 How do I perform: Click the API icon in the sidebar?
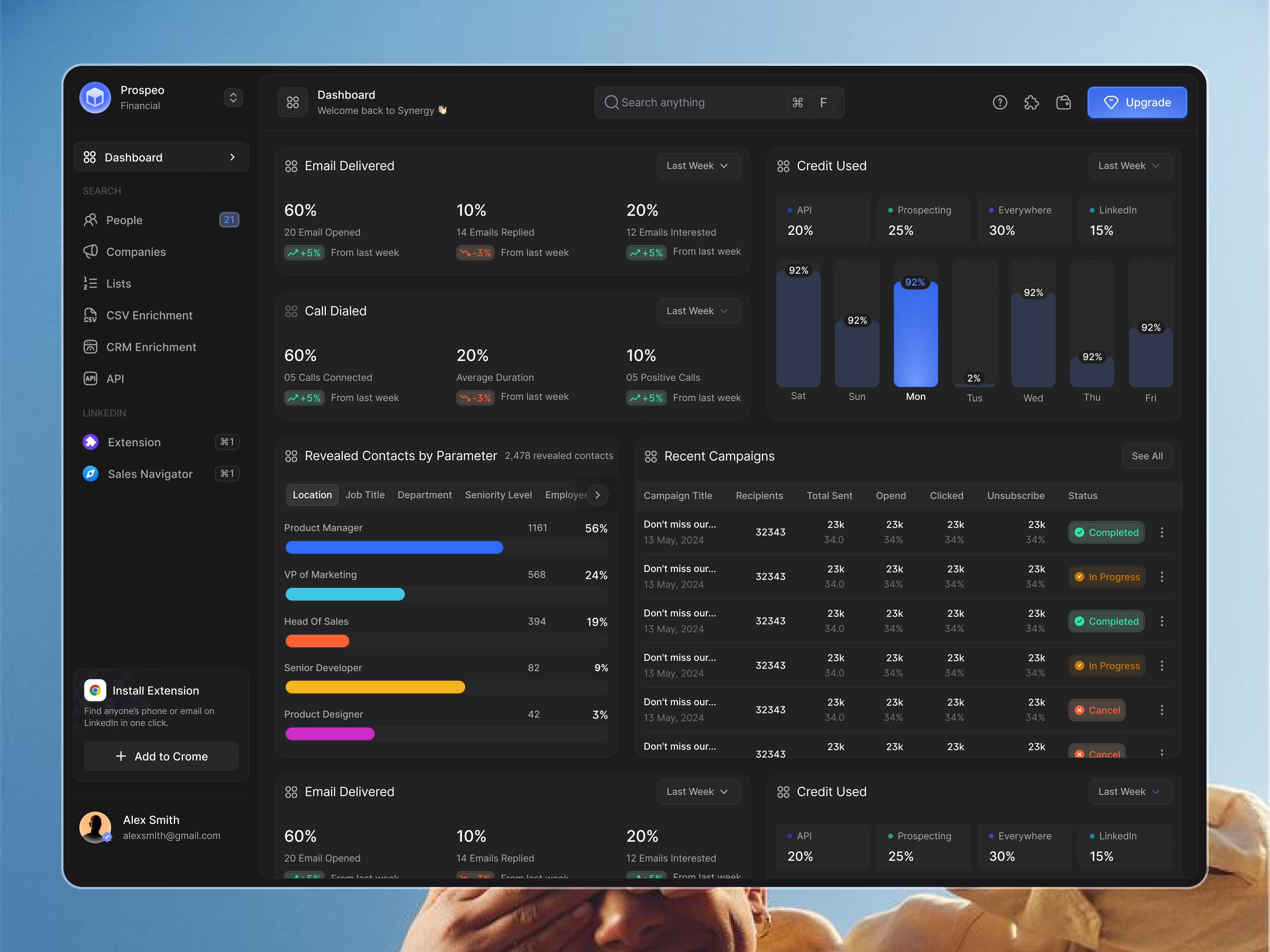[91, 379]
